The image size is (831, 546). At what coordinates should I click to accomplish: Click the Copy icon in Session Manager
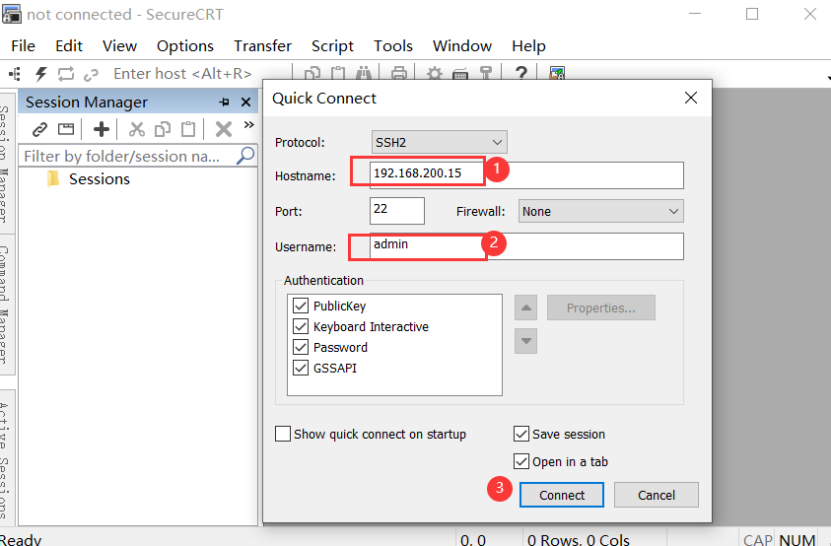click(163, 129)
